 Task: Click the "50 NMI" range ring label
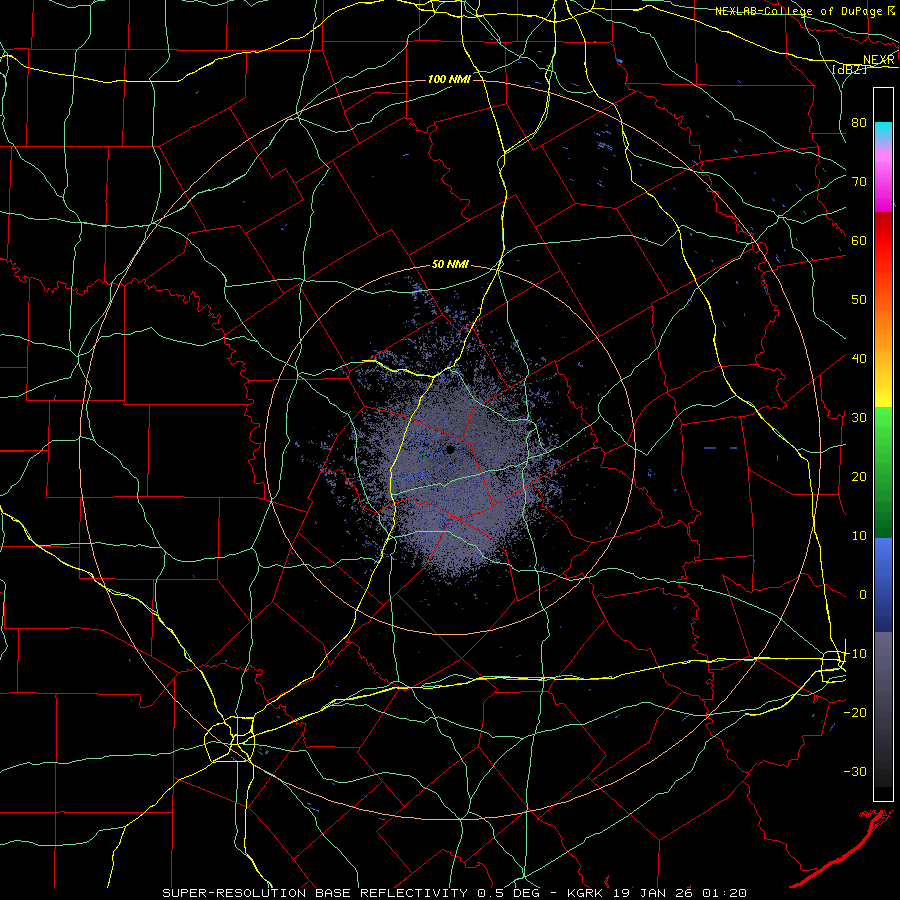click(450, 265)
